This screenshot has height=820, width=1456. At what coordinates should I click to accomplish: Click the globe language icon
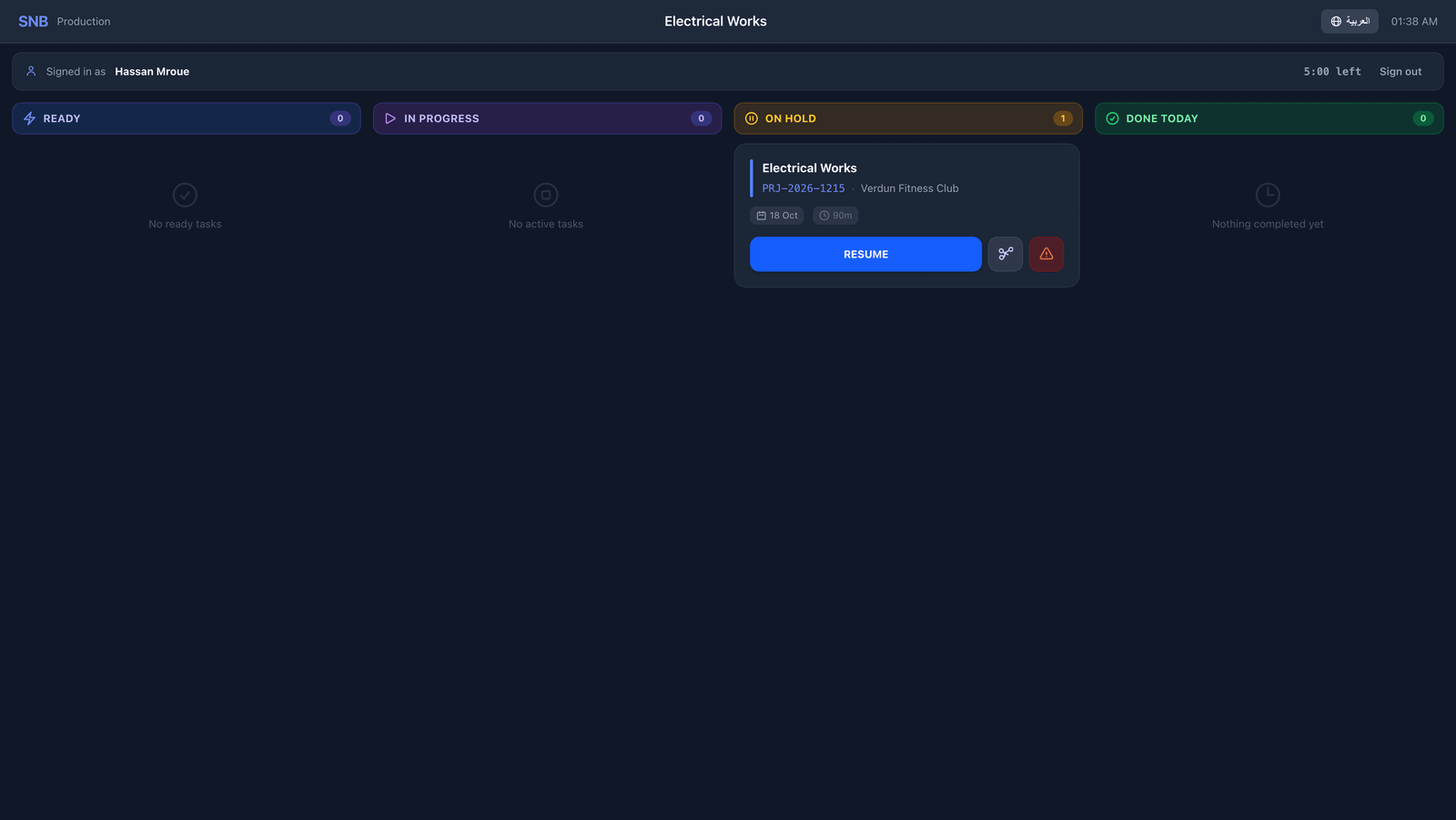[x=1336, y=21]
